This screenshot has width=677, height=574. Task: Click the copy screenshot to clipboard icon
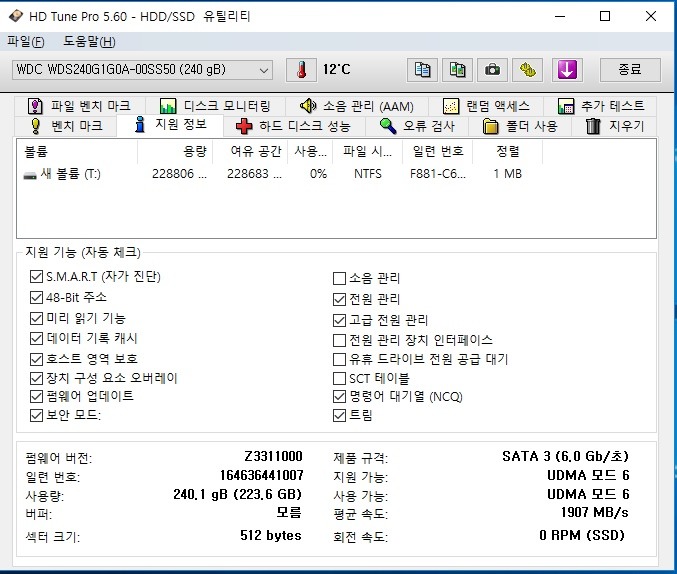click(x=457, y=70)
